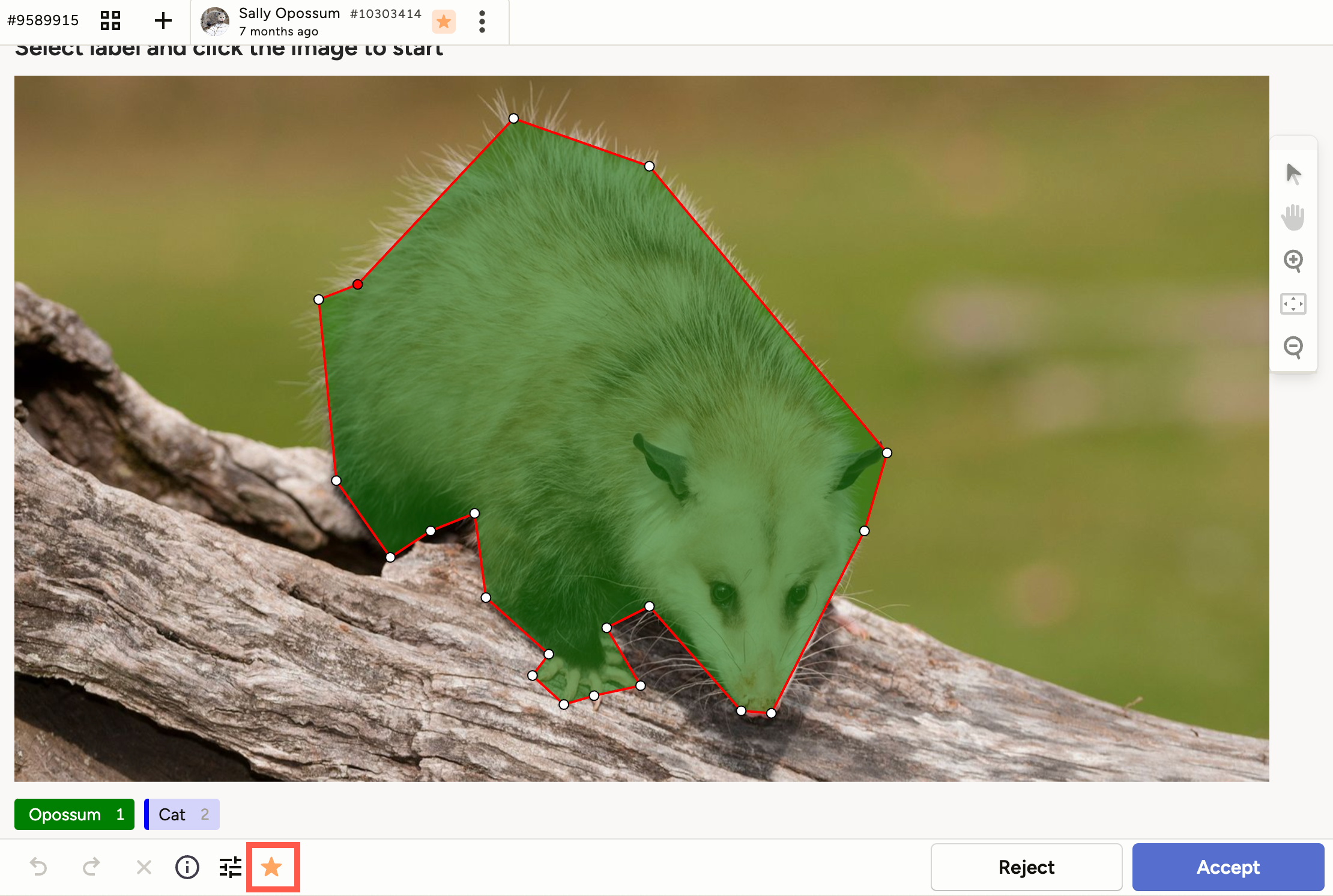The width and height of the screenshot is (1333, 896).
Task: Switch to the Cat label
Action: pos(181,814)
